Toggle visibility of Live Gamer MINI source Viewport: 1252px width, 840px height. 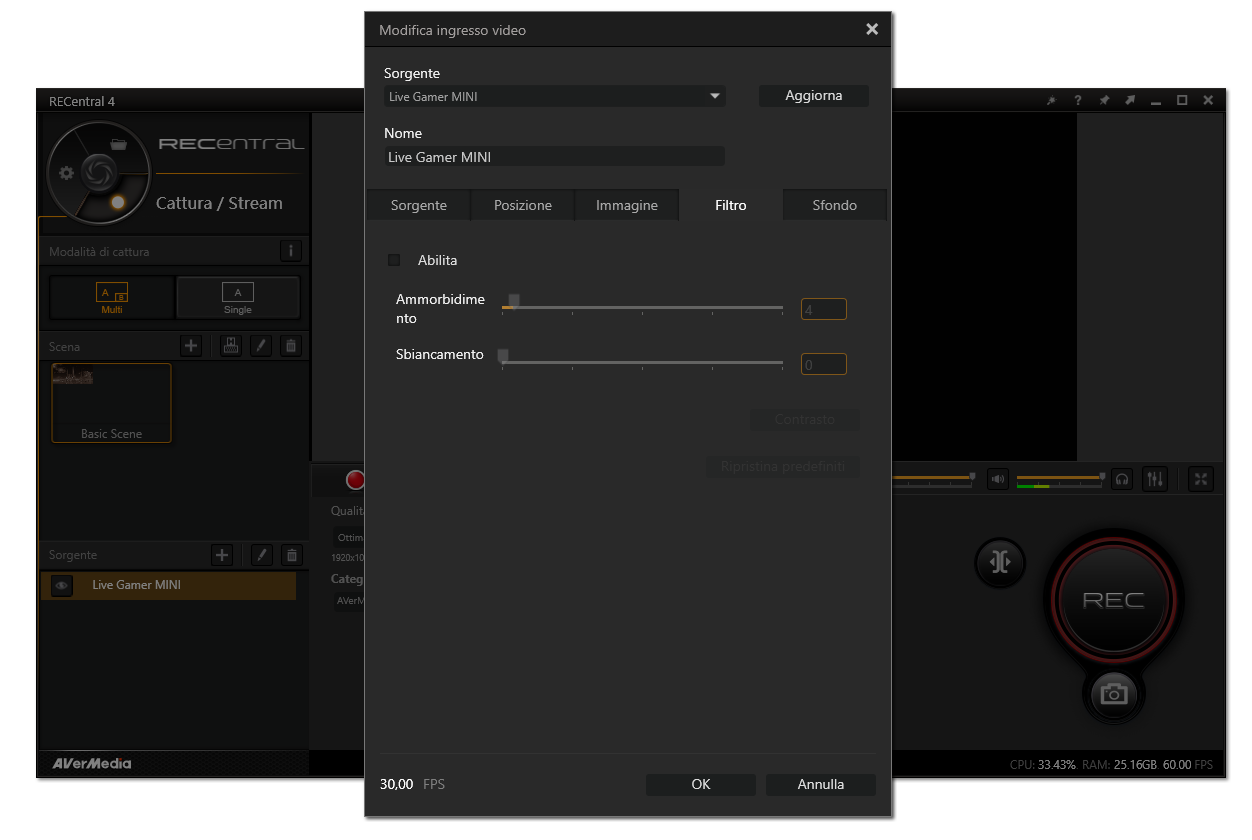tap(62, 586)
